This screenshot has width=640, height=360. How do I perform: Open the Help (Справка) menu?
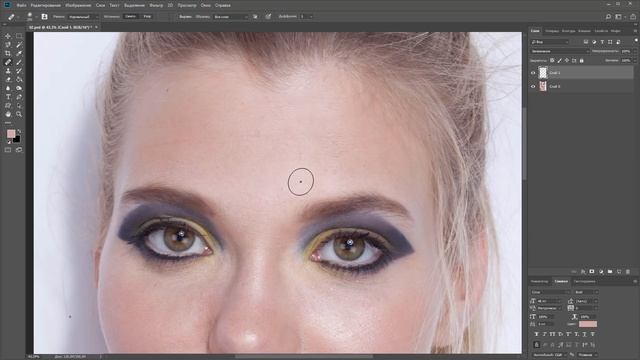coord(222,5)
